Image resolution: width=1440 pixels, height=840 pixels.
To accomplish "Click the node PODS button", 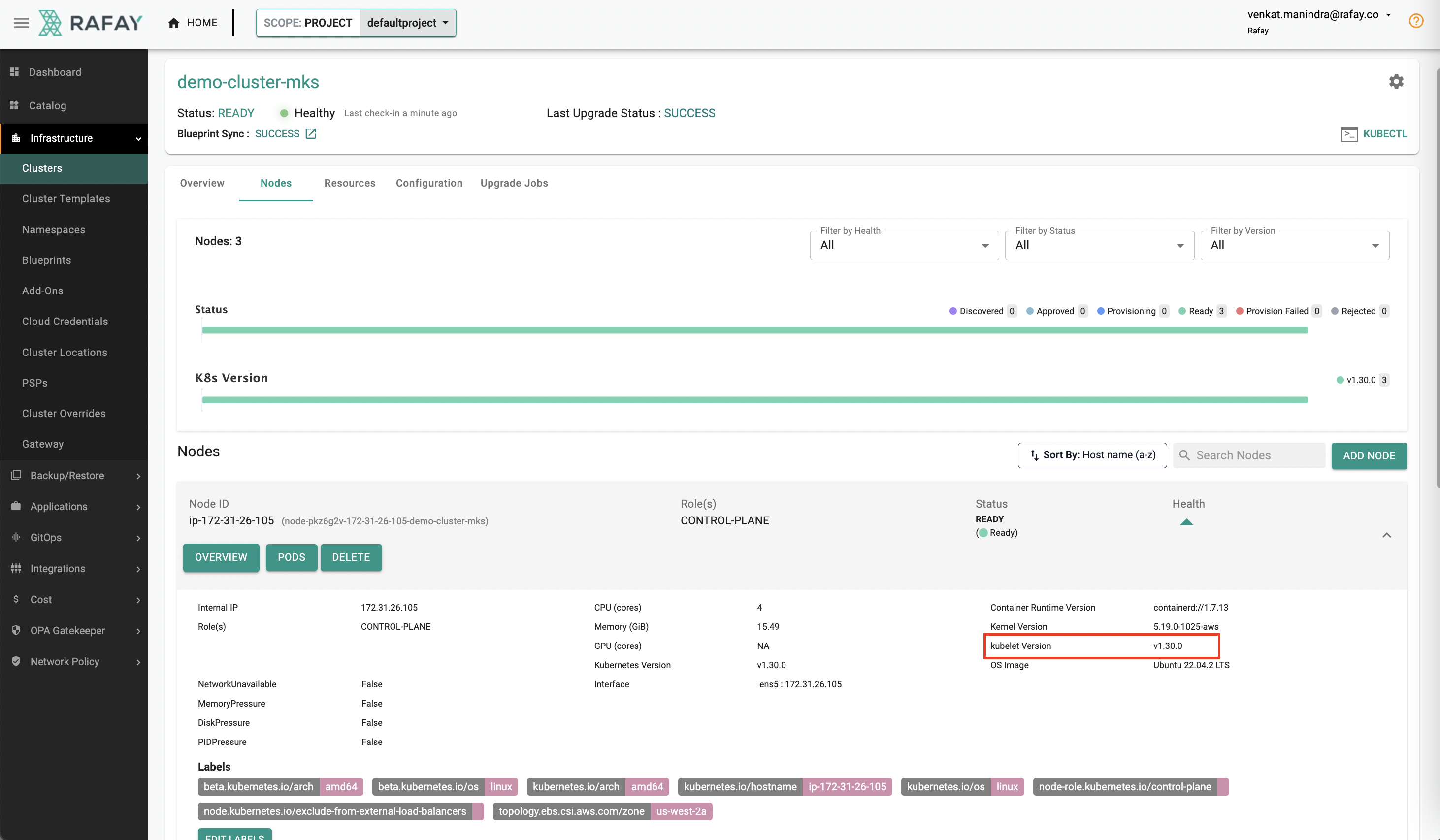I will [x=292, y=557].
